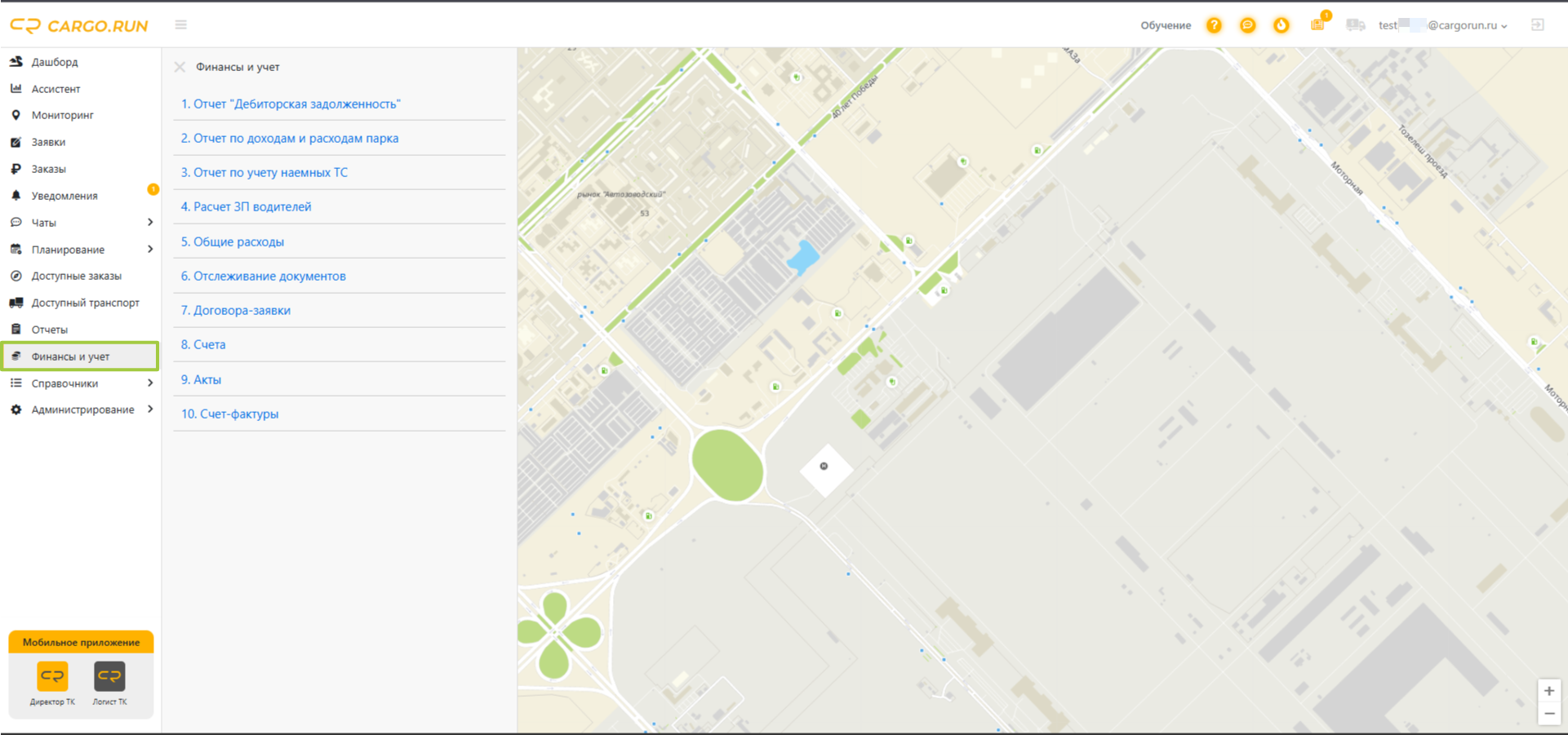Click the Заказы ruble icon
Viewport: 1568px width, 735px height.
tap(16, 169)
